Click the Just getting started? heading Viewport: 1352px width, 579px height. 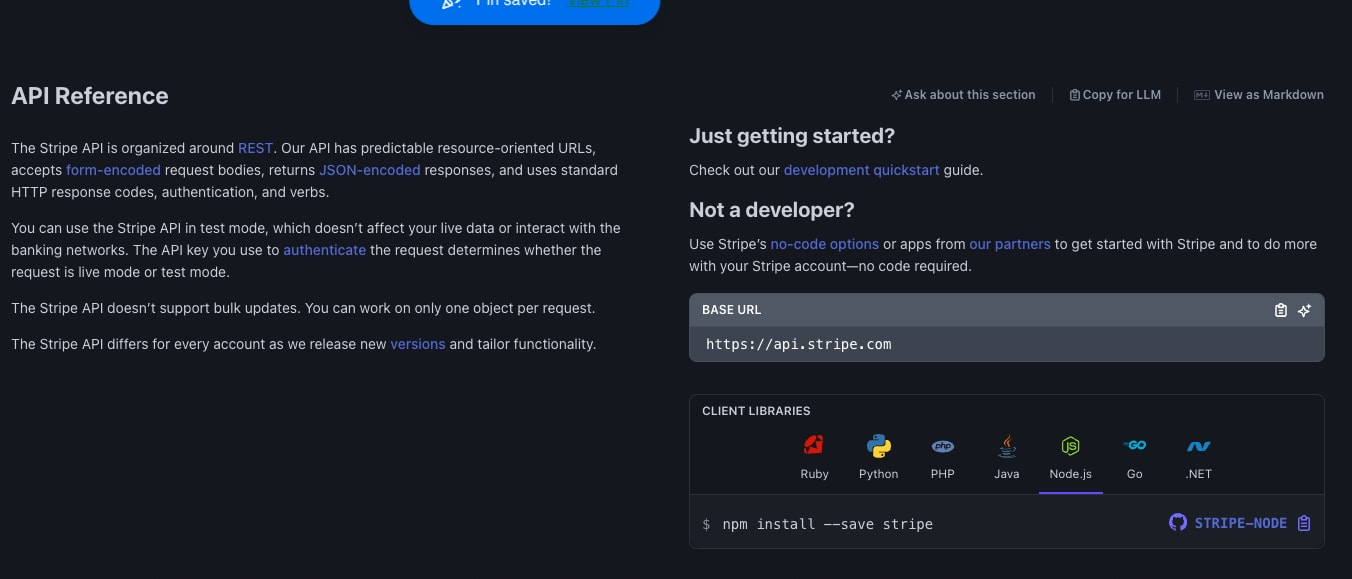point(792,136)
